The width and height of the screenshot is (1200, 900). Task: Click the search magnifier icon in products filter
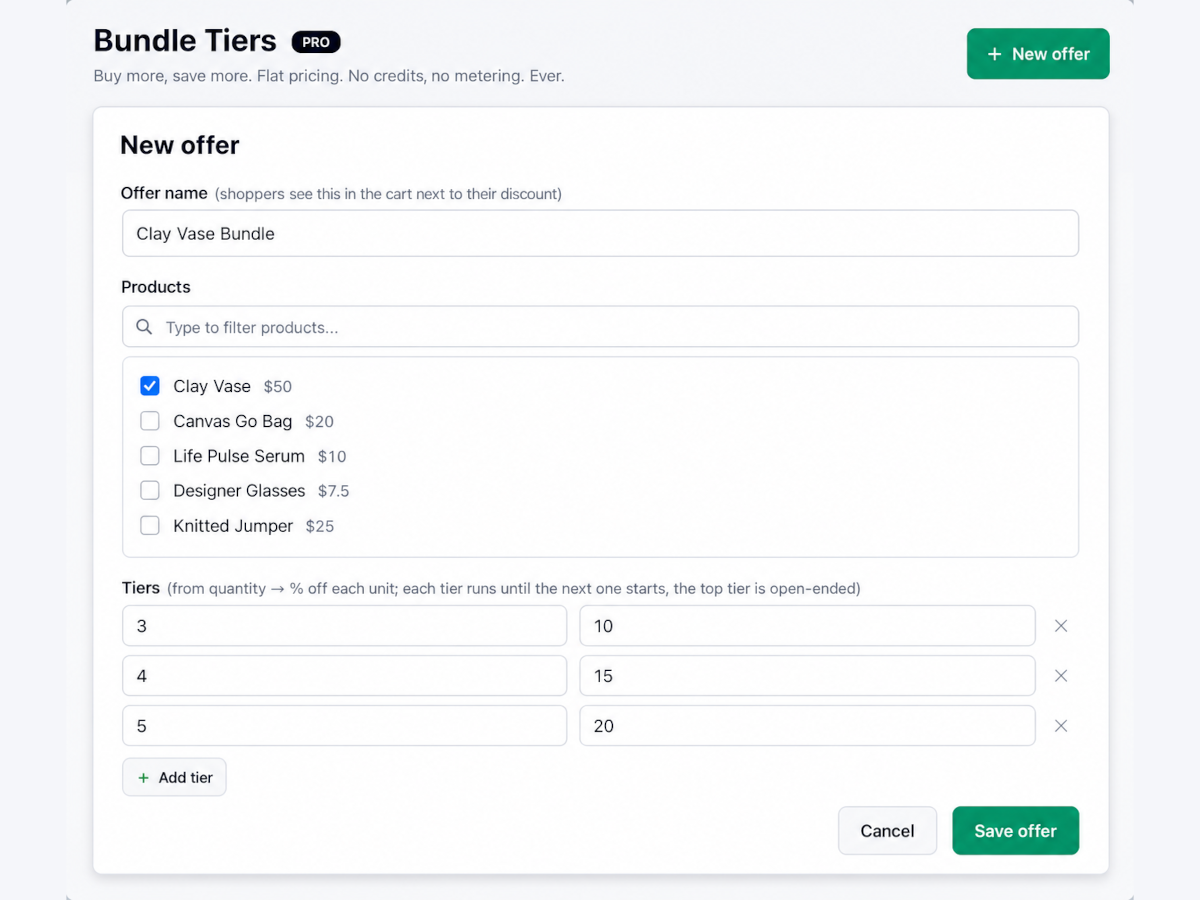tap(144, 327)
